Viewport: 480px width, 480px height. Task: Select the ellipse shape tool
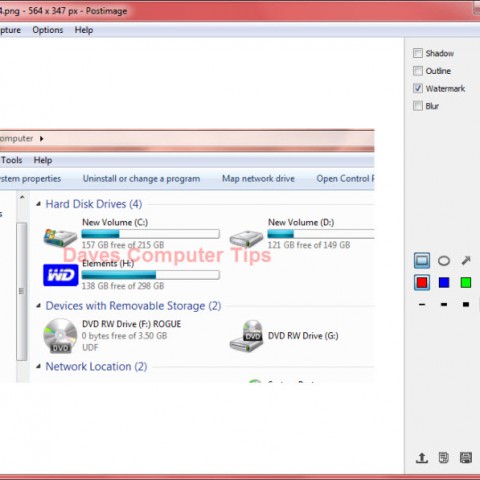click(x=444, y=261)
